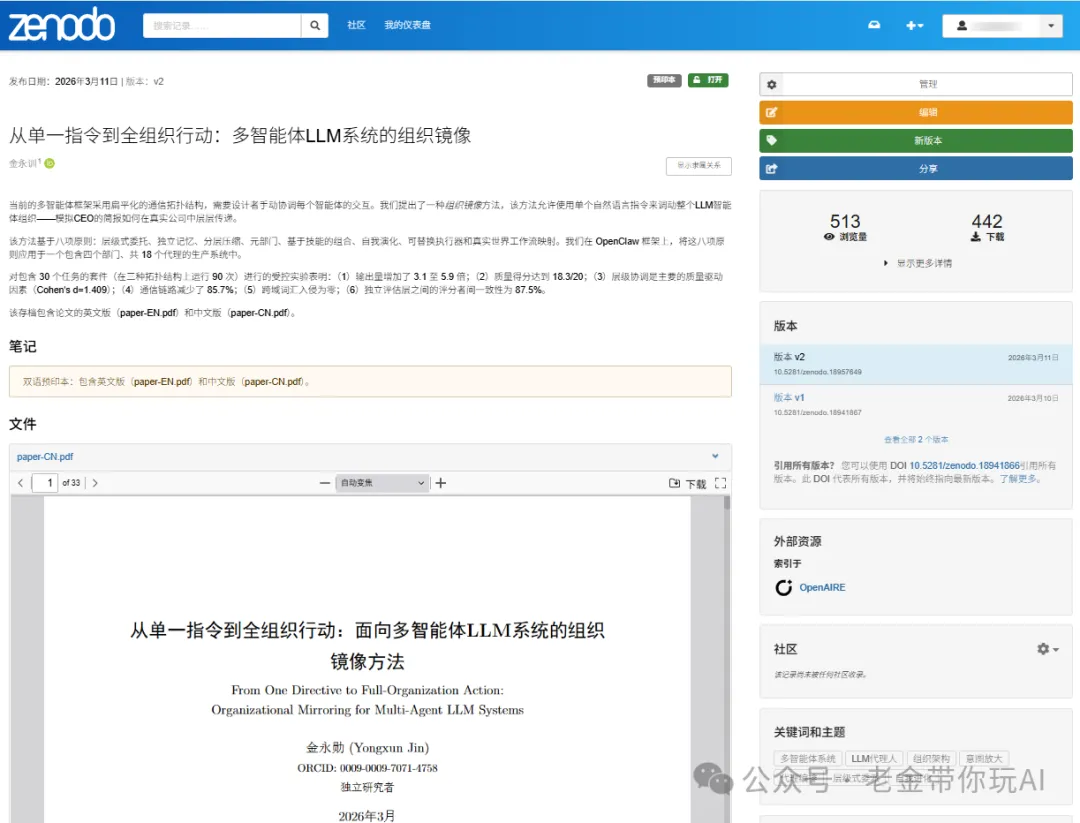The height and width of the screenshot is (823, 1080).
Task: Click the search magnifier icon in header
Action: click(x=315, y=26)
